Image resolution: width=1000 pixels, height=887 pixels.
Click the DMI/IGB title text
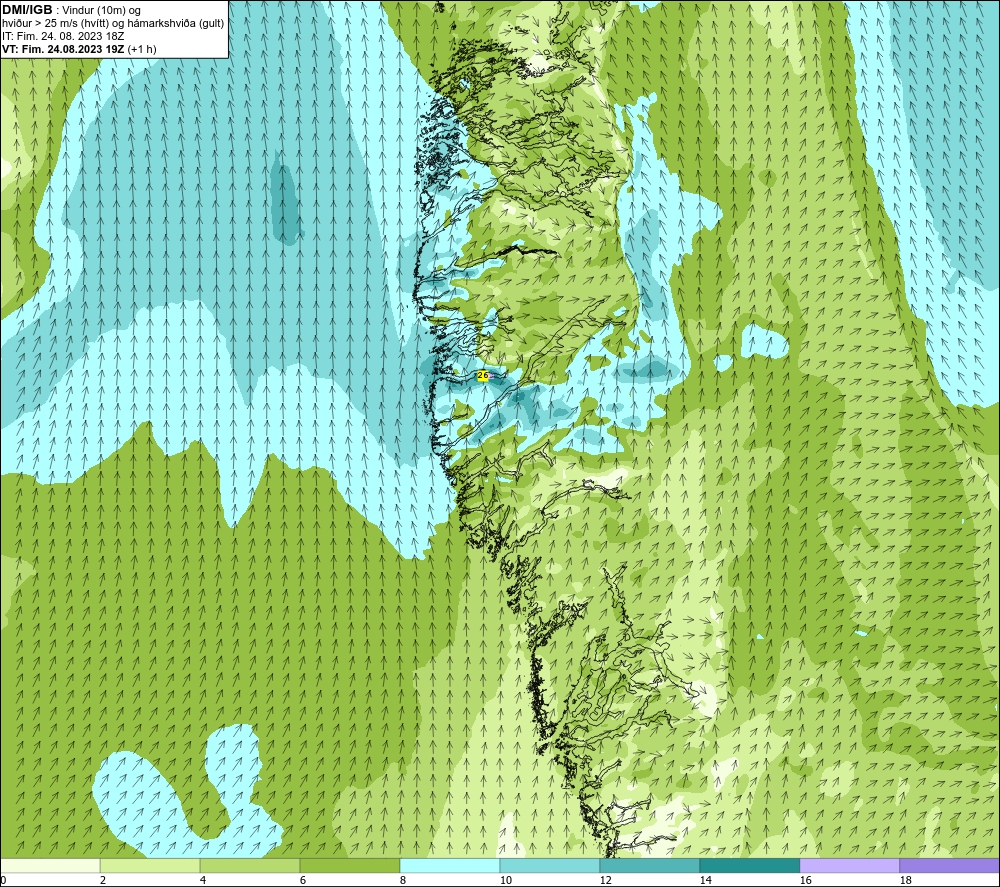[x=27, y=10]
